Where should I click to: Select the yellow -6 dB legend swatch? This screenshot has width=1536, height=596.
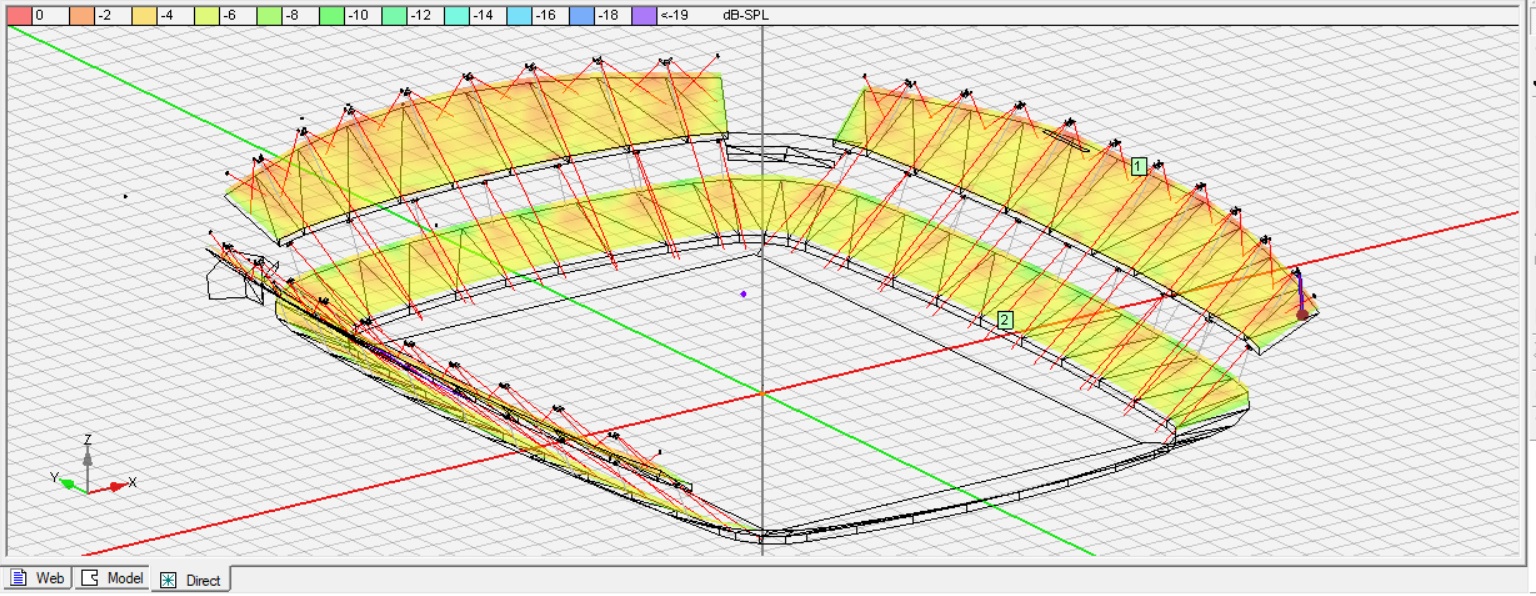(207, 16)
